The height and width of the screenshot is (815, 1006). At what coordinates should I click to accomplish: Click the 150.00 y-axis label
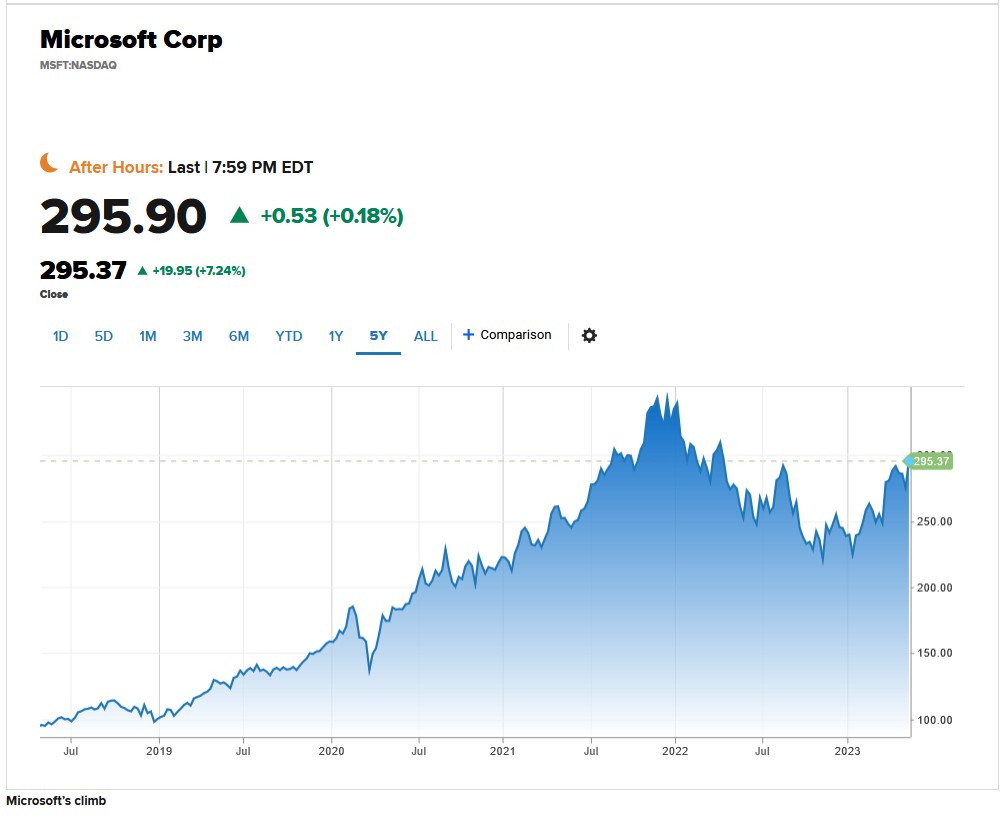point(935,653)
